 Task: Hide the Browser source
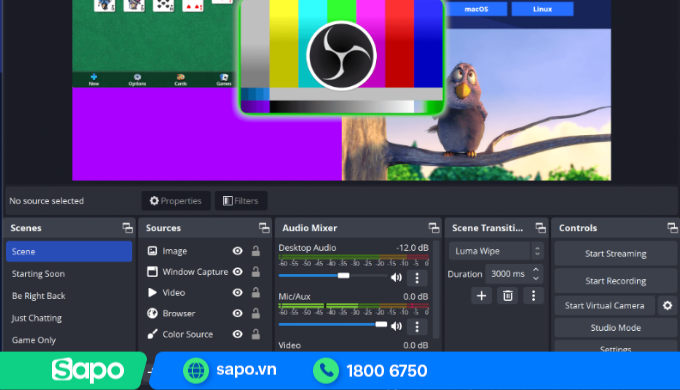coord(238,313)
